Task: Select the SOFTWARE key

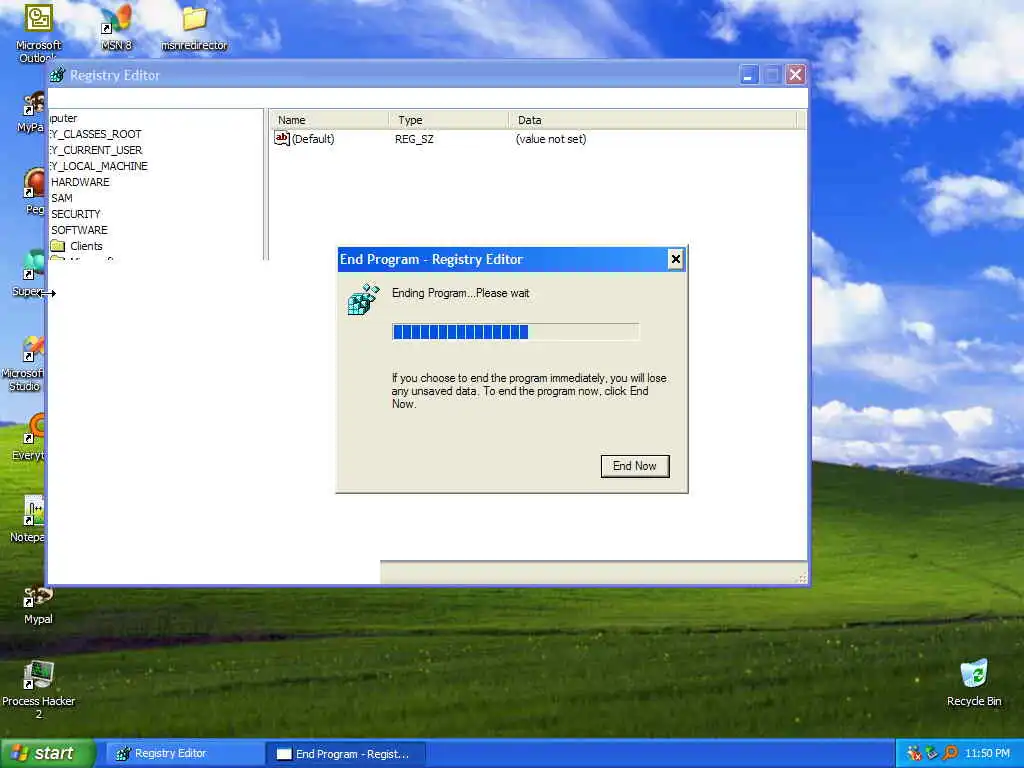Action: pos(79,230)
